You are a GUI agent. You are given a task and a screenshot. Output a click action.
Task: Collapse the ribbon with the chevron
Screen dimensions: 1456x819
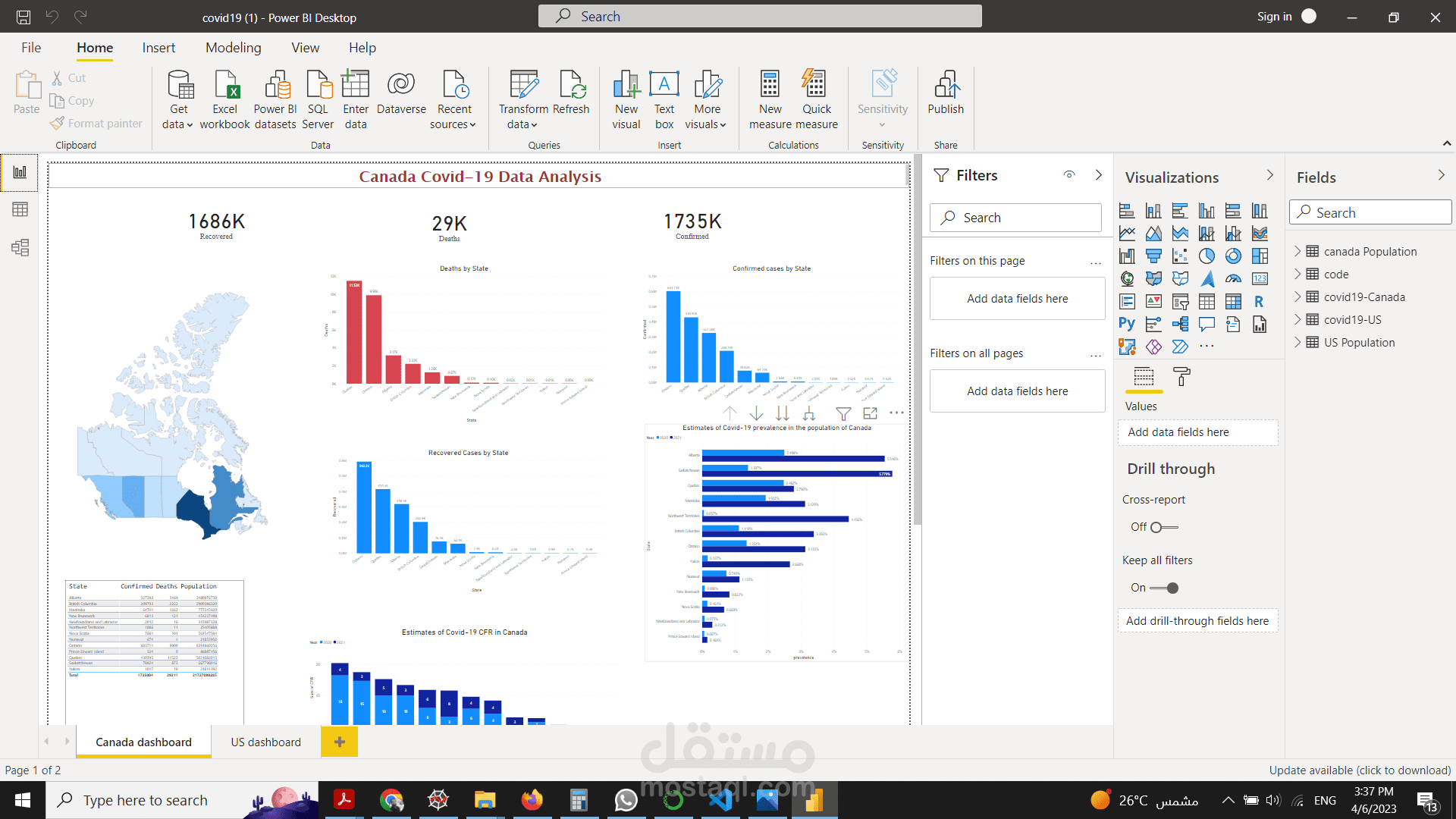pos(1447,143)
